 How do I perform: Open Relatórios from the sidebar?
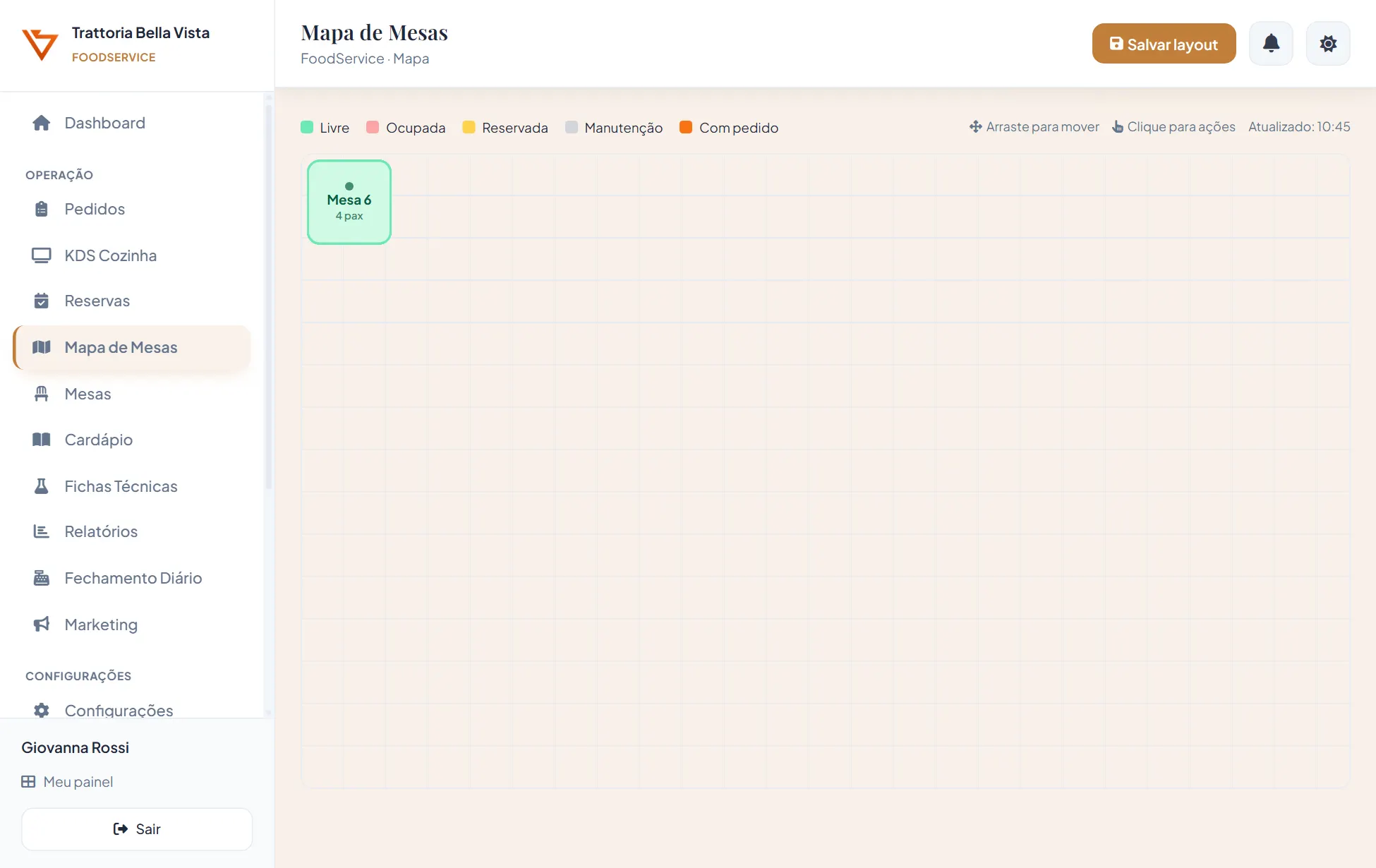[x=132, y=531]
